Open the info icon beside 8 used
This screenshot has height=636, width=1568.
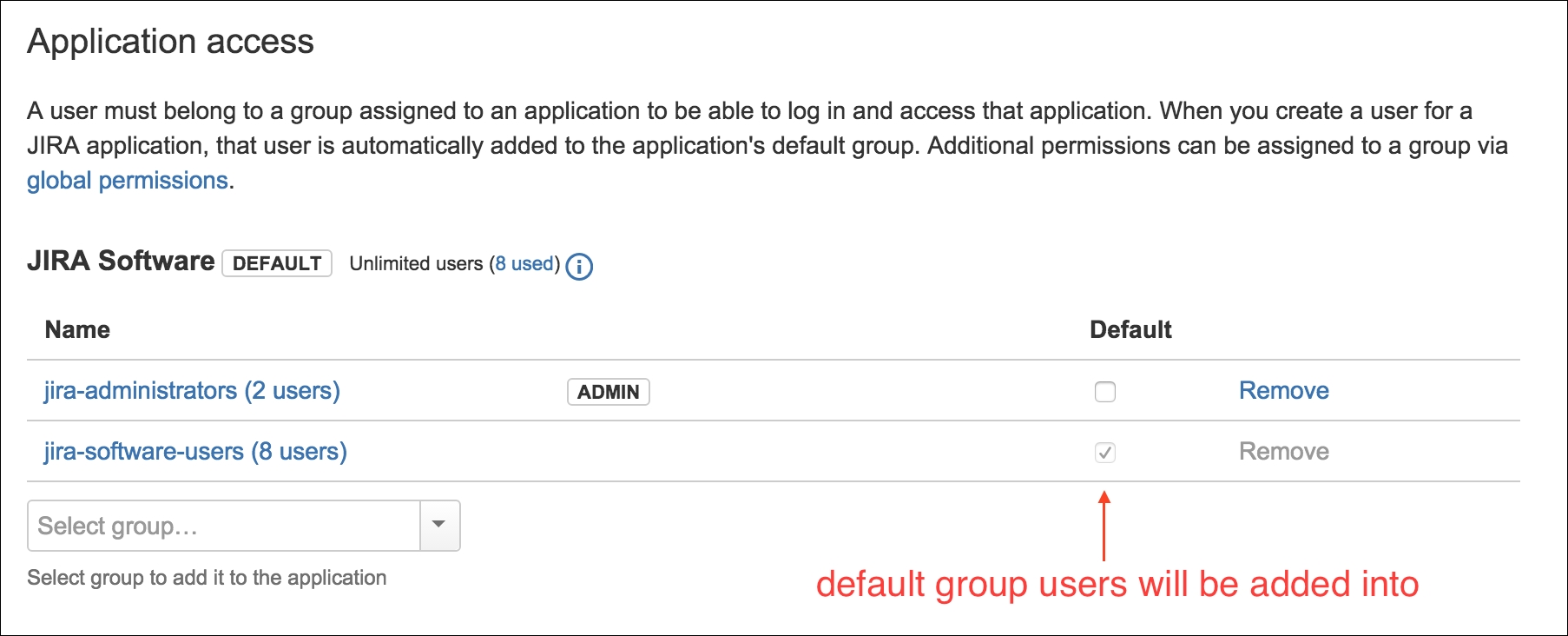579,266
